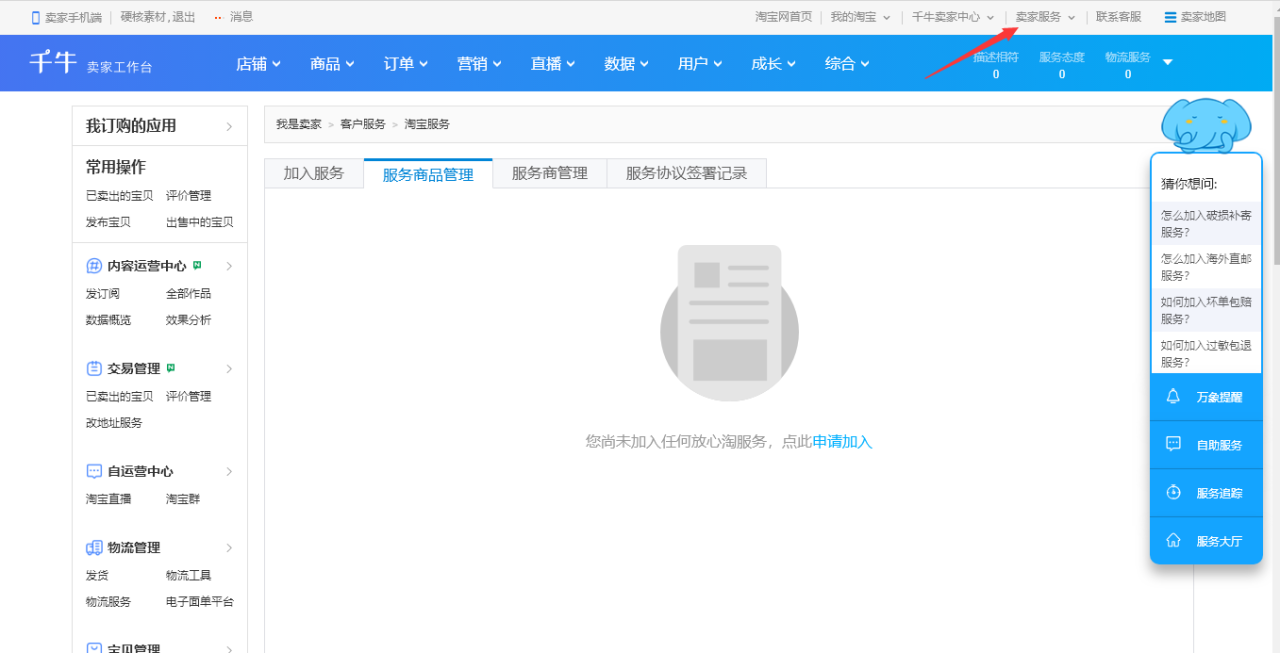The image size is (1280, 653).
Task: Click the 退出 logout link
Action: [x=185, y=17]
